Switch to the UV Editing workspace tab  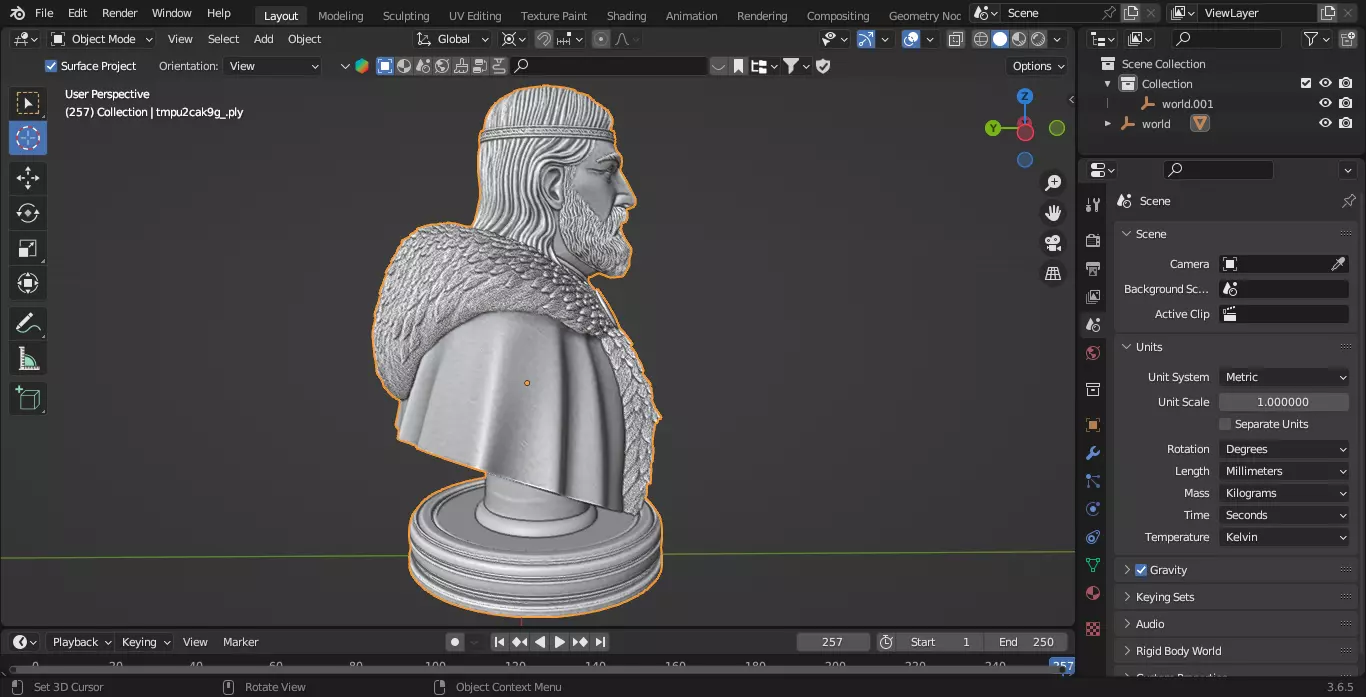click(475, 16)
